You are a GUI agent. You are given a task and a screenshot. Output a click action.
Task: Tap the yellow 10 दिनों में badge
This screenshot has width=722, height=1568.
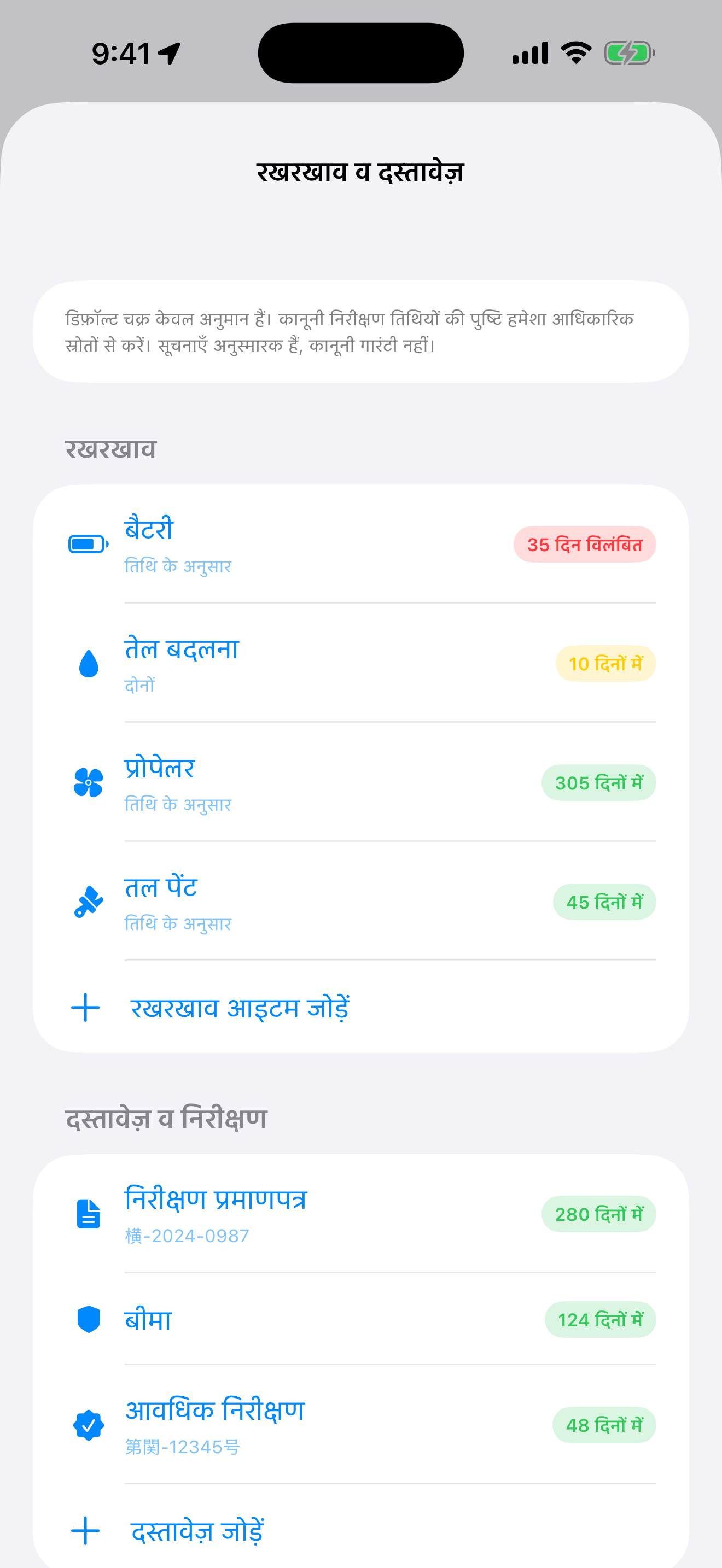pyautogui.click(x=605, y=664)
